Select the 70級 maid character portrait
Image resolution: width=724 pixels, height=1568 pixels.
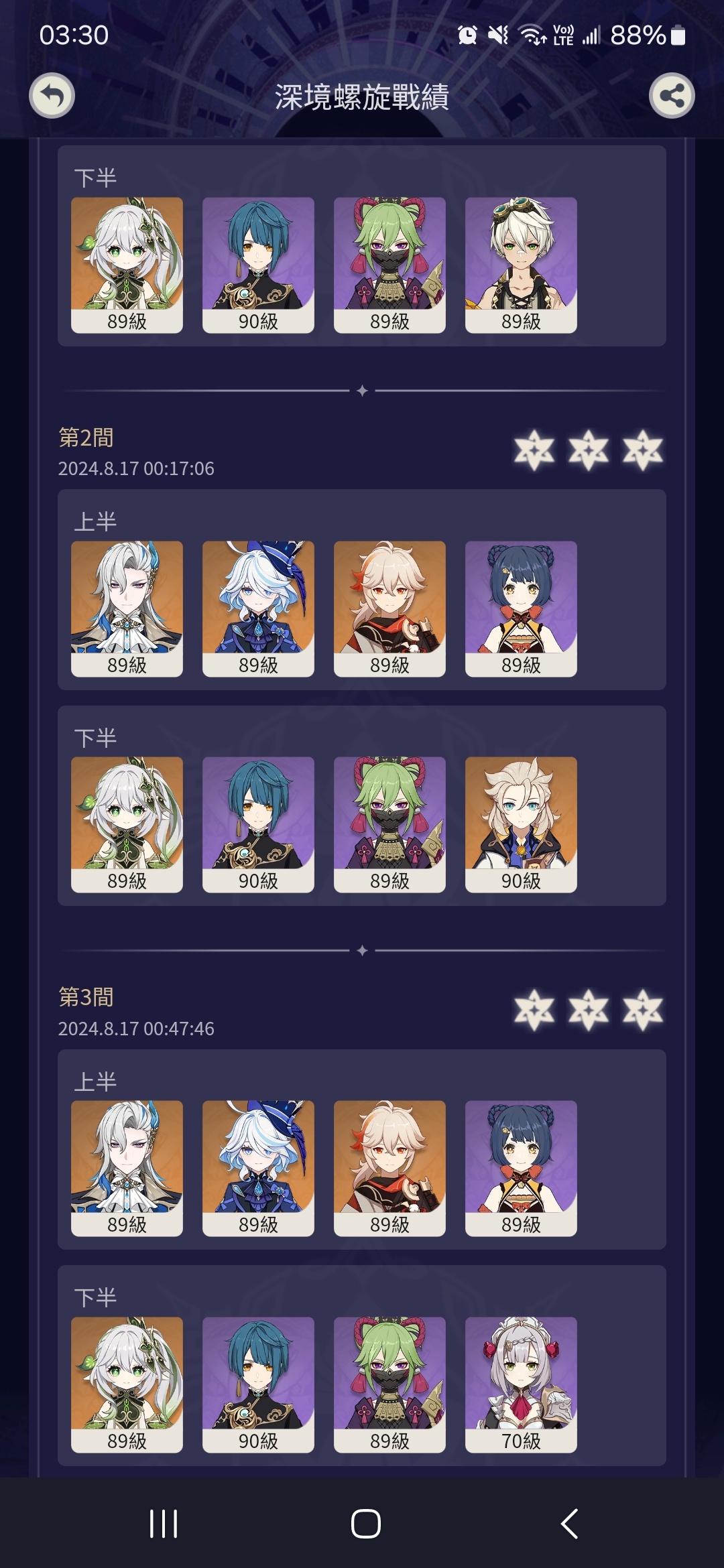point(521,1384)
